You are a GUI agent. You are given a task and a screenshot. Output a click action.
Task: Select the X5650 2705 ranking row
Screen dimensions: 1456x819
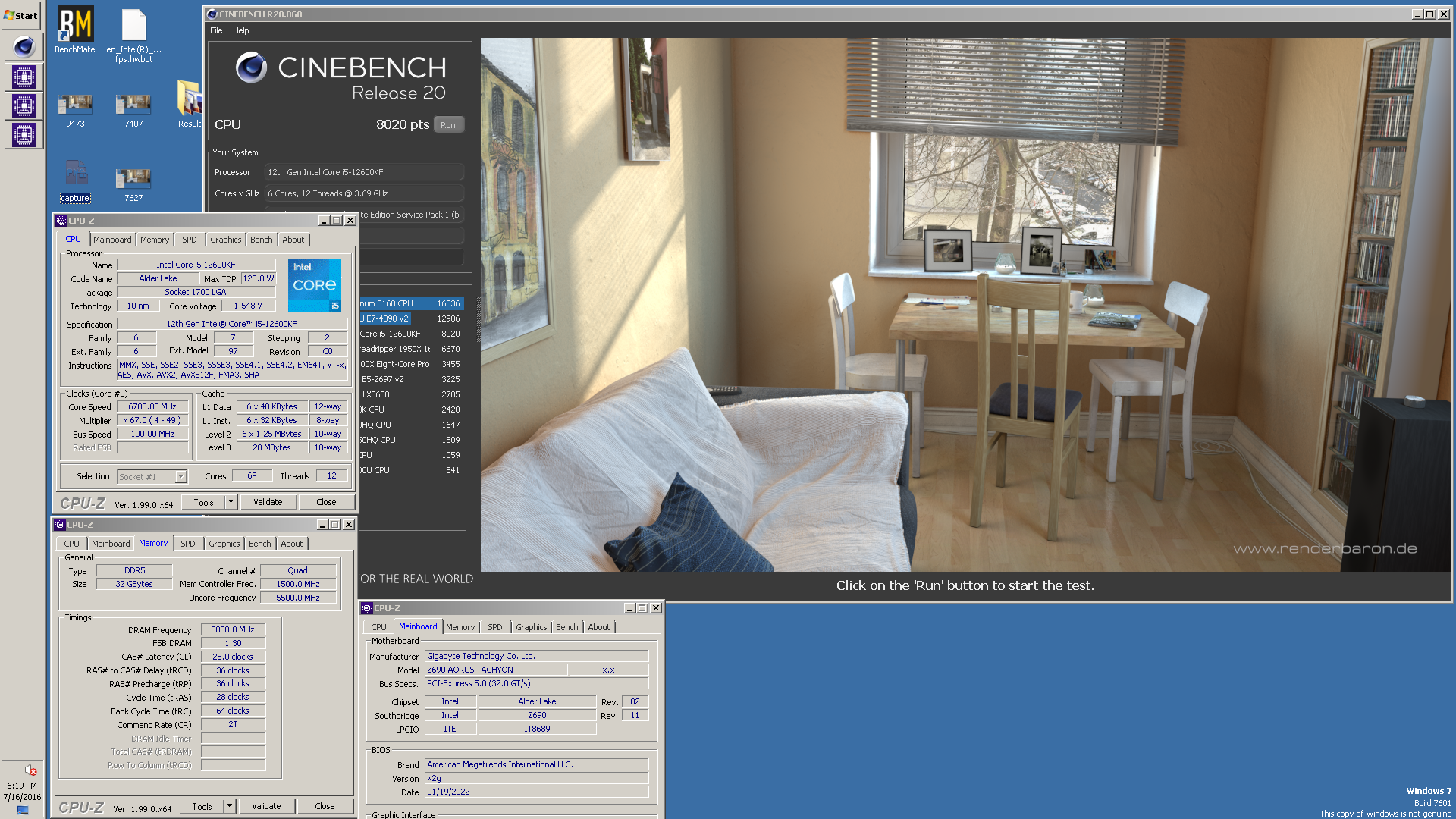click(x=410, y=394)
